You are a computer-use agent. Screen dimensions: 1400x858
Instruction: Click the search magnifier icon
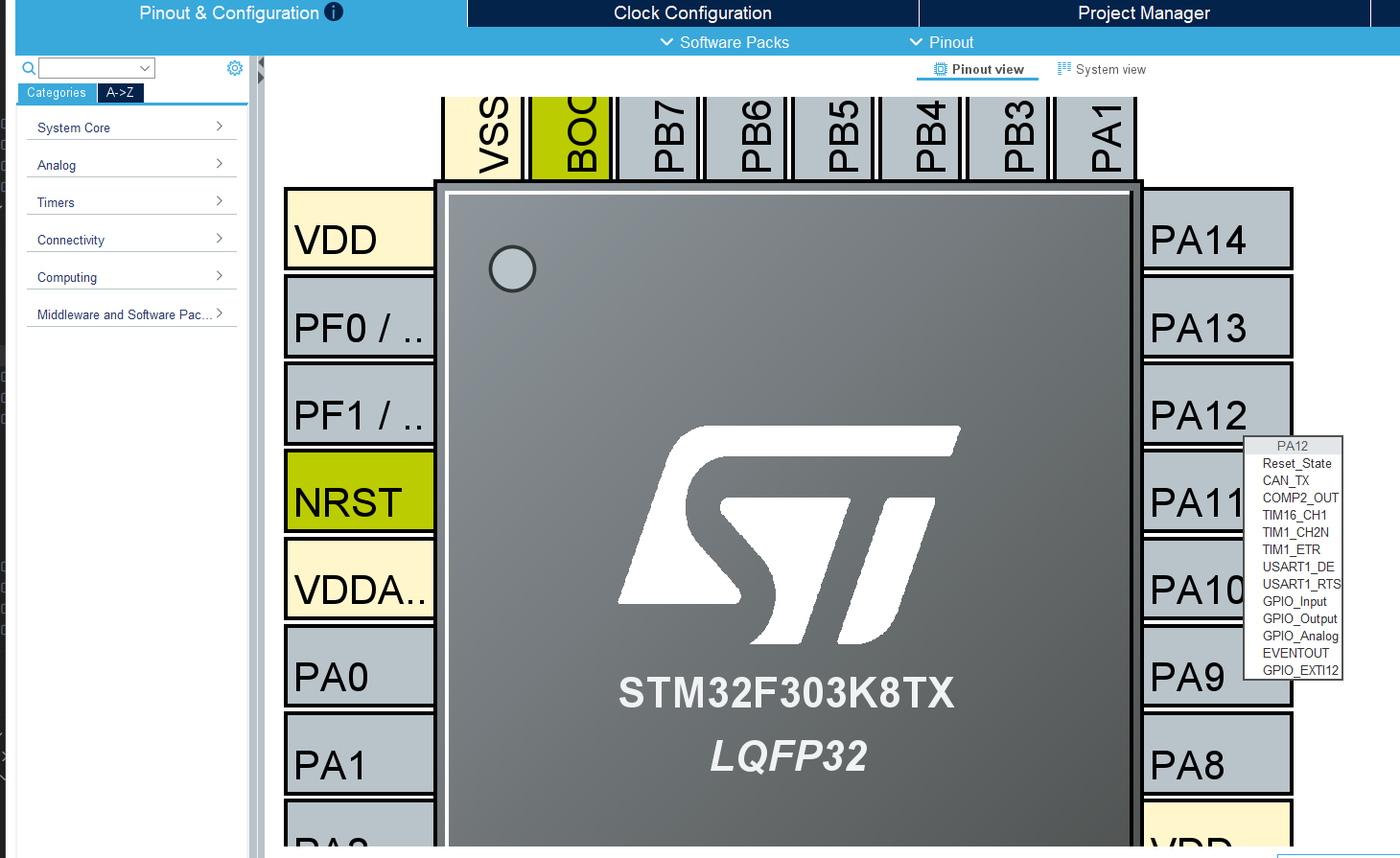pos(29,68)
